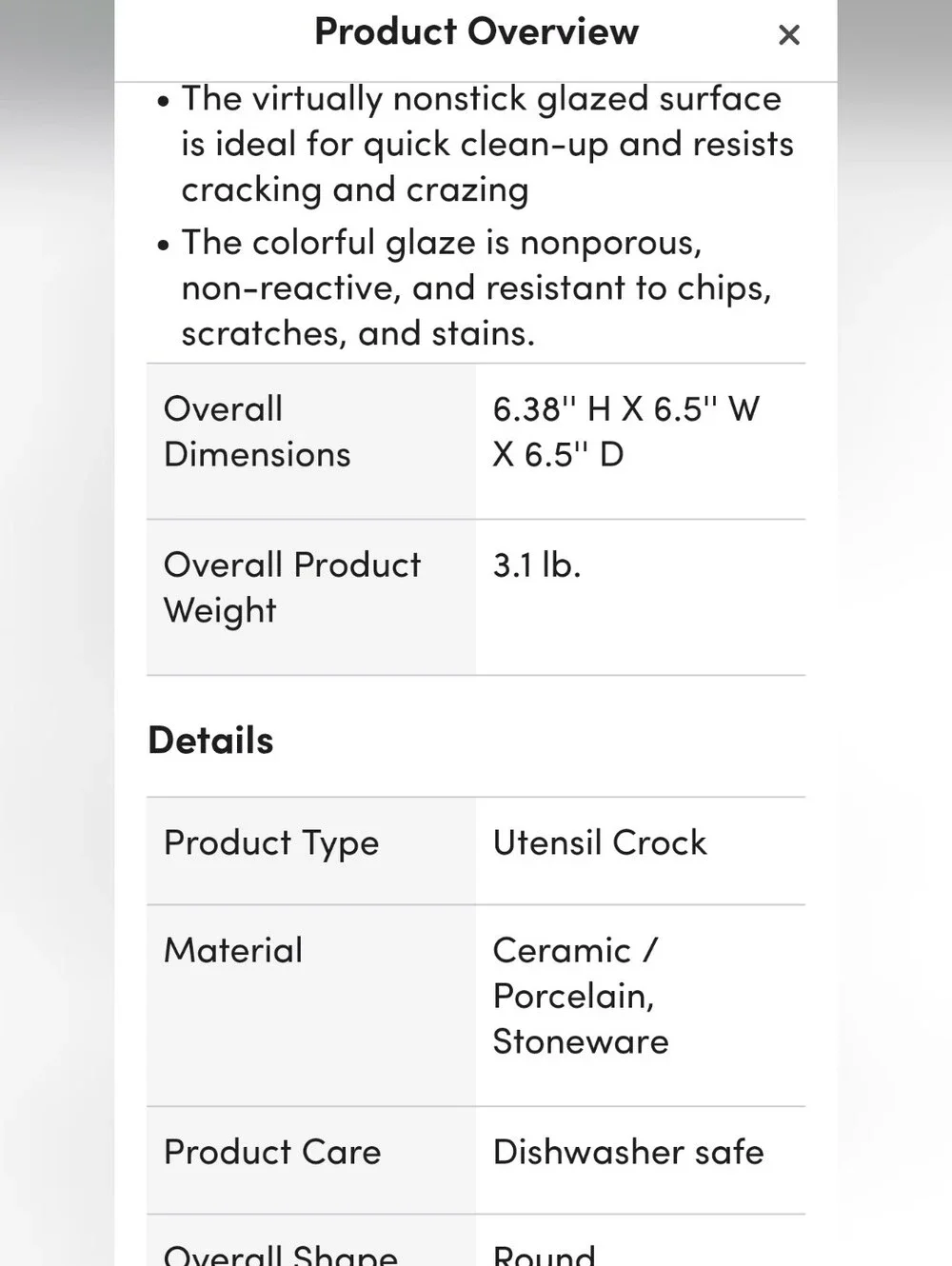Click the Product Overview heading
Image resolution: width=952 pixels, height=1266 pixels.
tap(476, 31)
